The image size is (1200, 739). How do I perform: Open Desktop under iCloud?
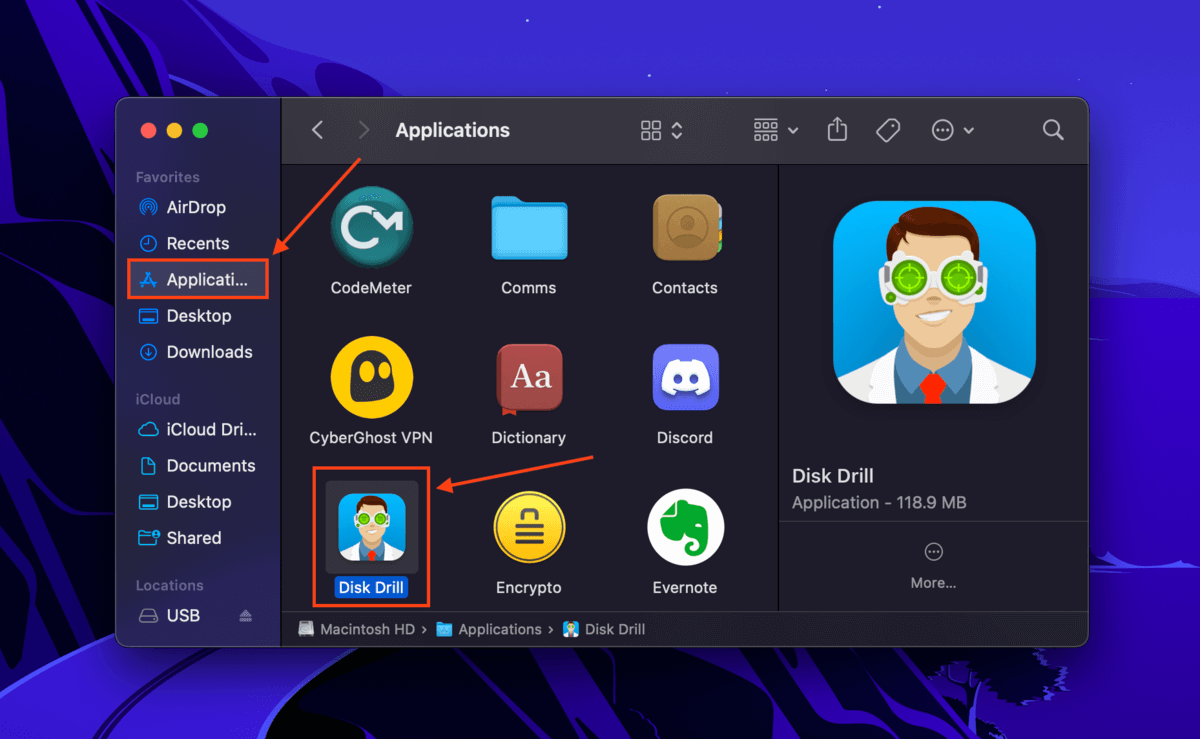point(197,501)
